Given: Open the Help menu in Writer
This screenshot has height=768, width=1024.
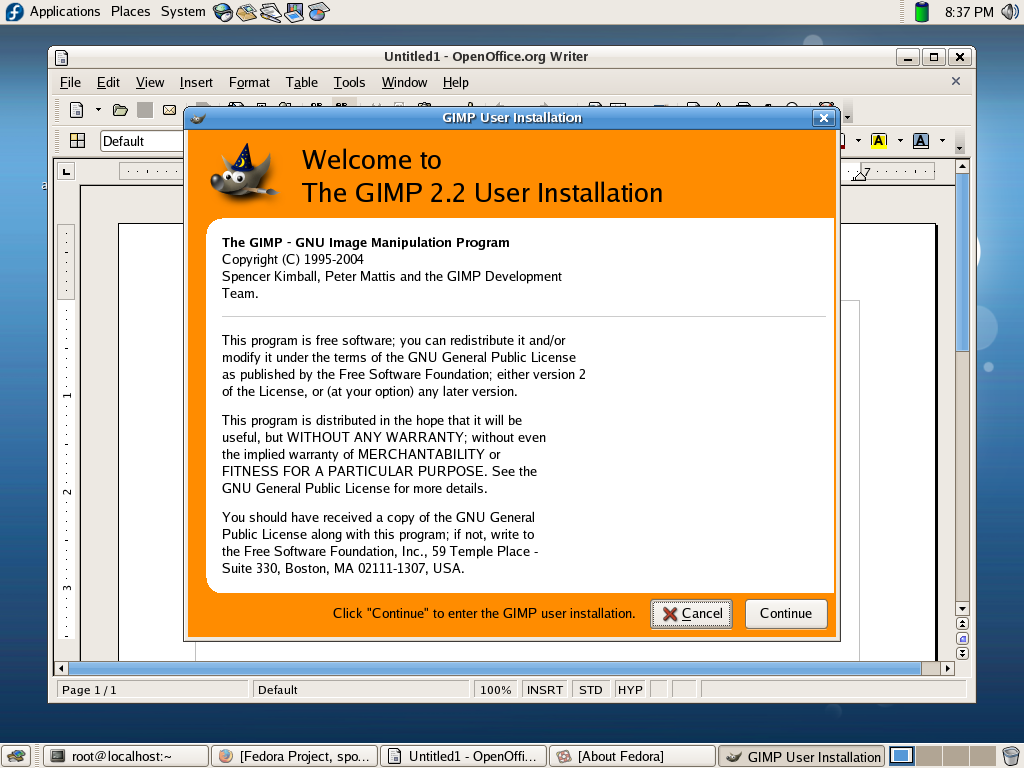Looking at the screenshot, I should pos(455,82).
